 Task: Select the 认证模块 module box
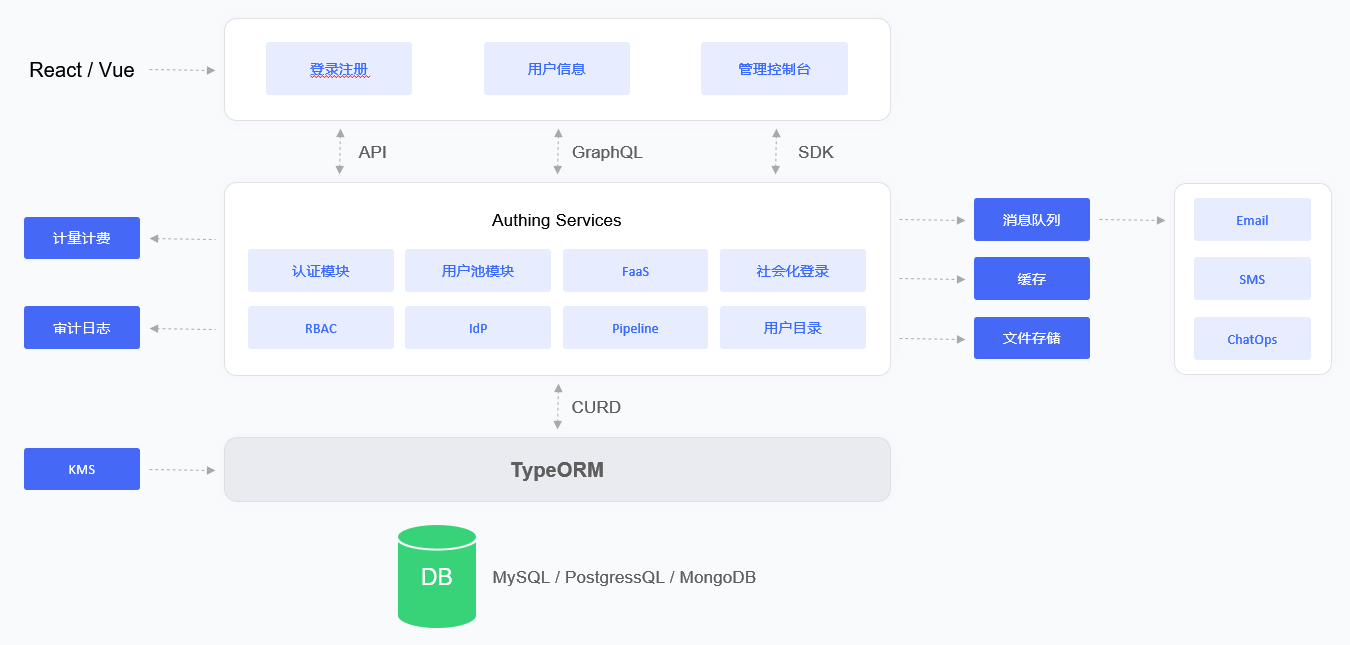click(321, 271)
